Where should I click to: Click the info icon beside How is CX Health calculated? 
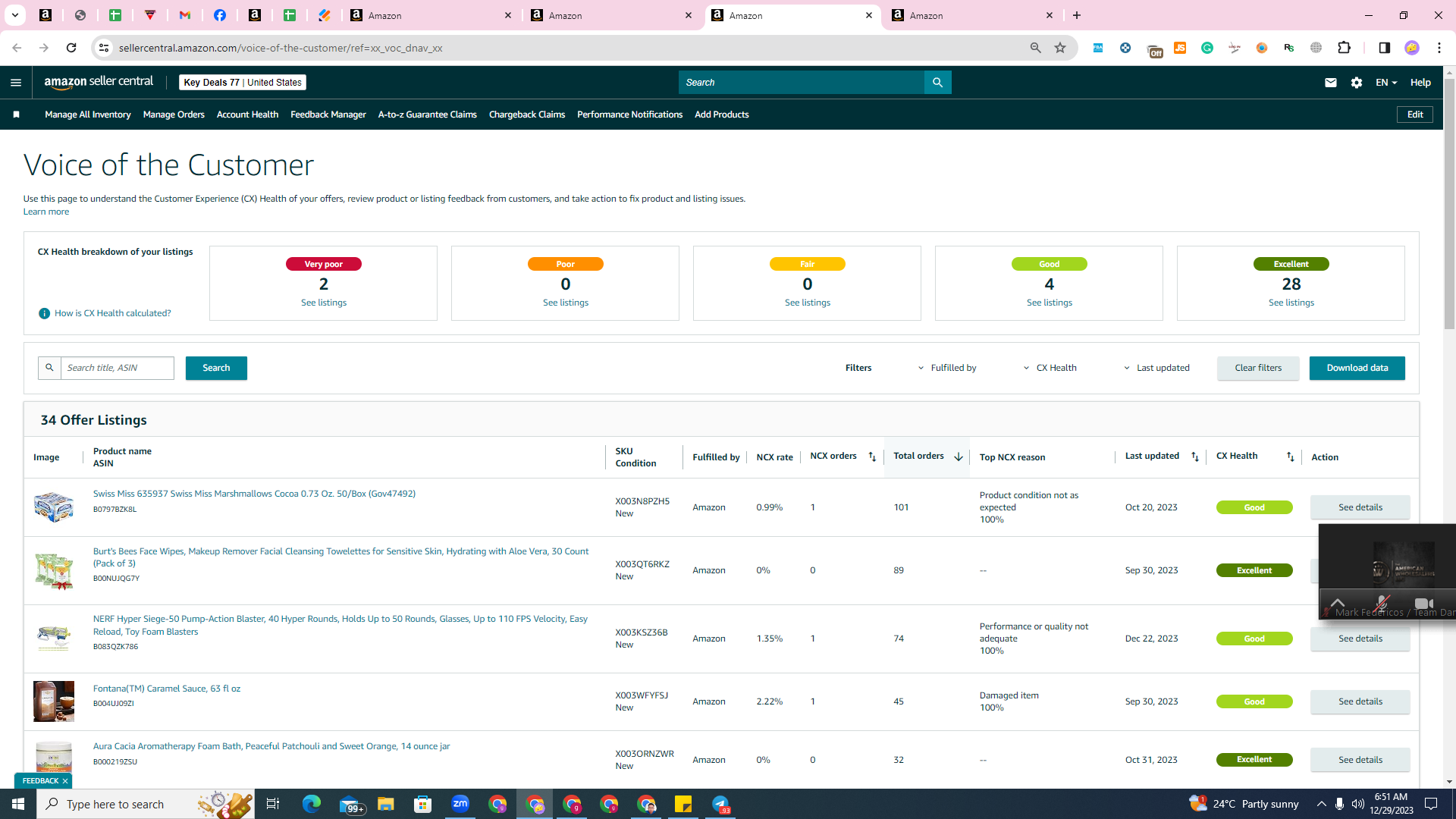point(44,313)
